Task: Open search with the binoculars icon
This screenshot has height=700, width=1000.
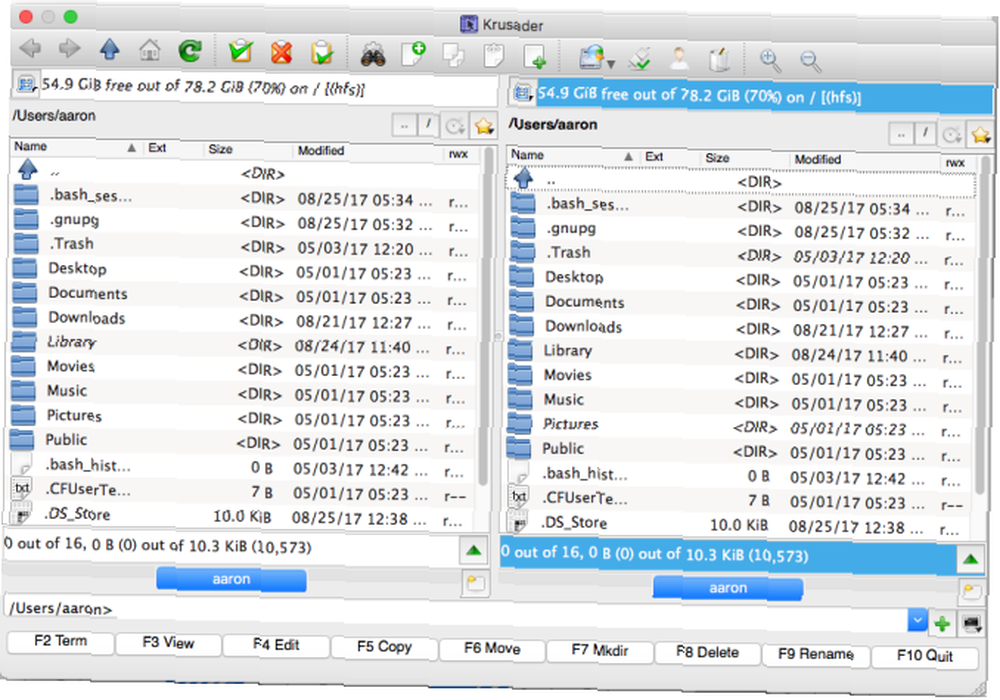Action: tap(372, 54)
